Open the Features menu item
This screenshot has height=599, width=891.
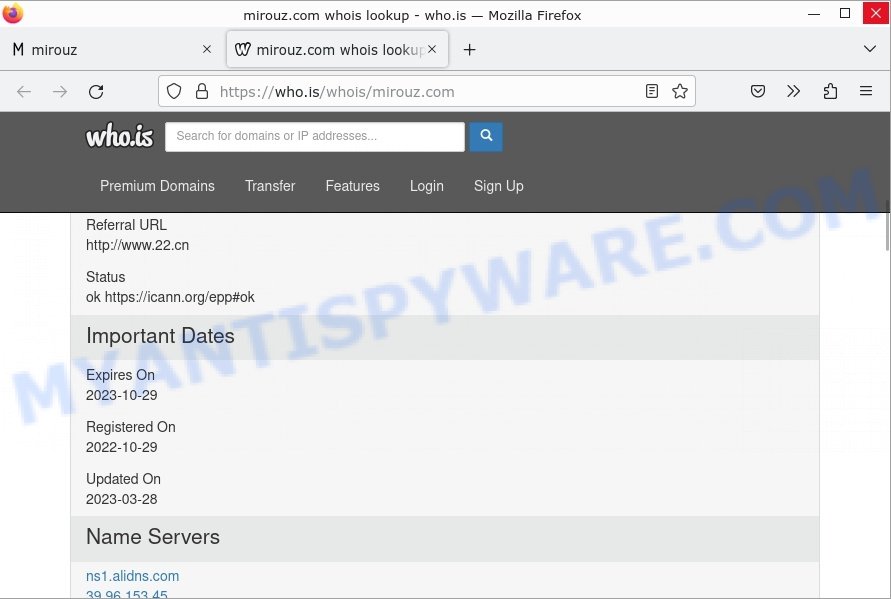352,186
